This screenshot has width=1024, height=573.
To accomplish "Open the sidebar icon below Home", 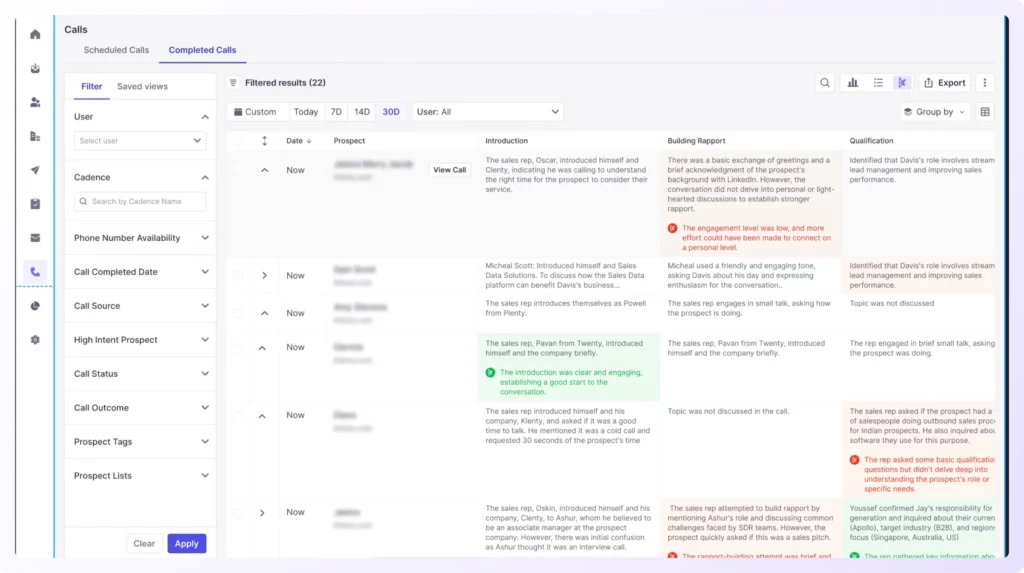I will pyautogui.click(x=35, y=69).
